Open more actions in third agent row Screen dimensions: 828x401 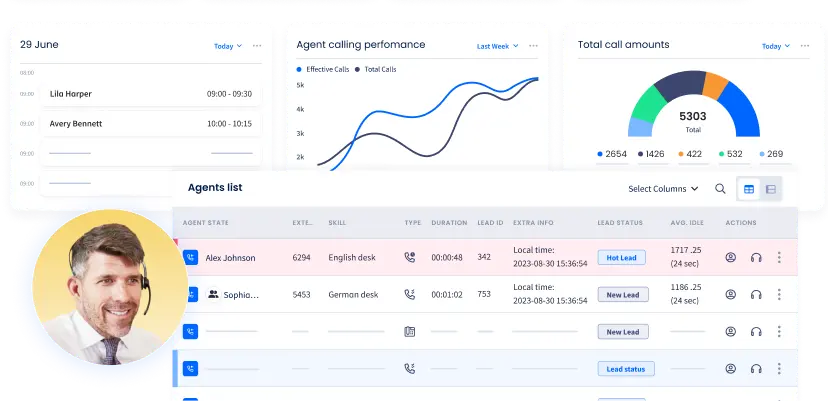click(779, 331)
